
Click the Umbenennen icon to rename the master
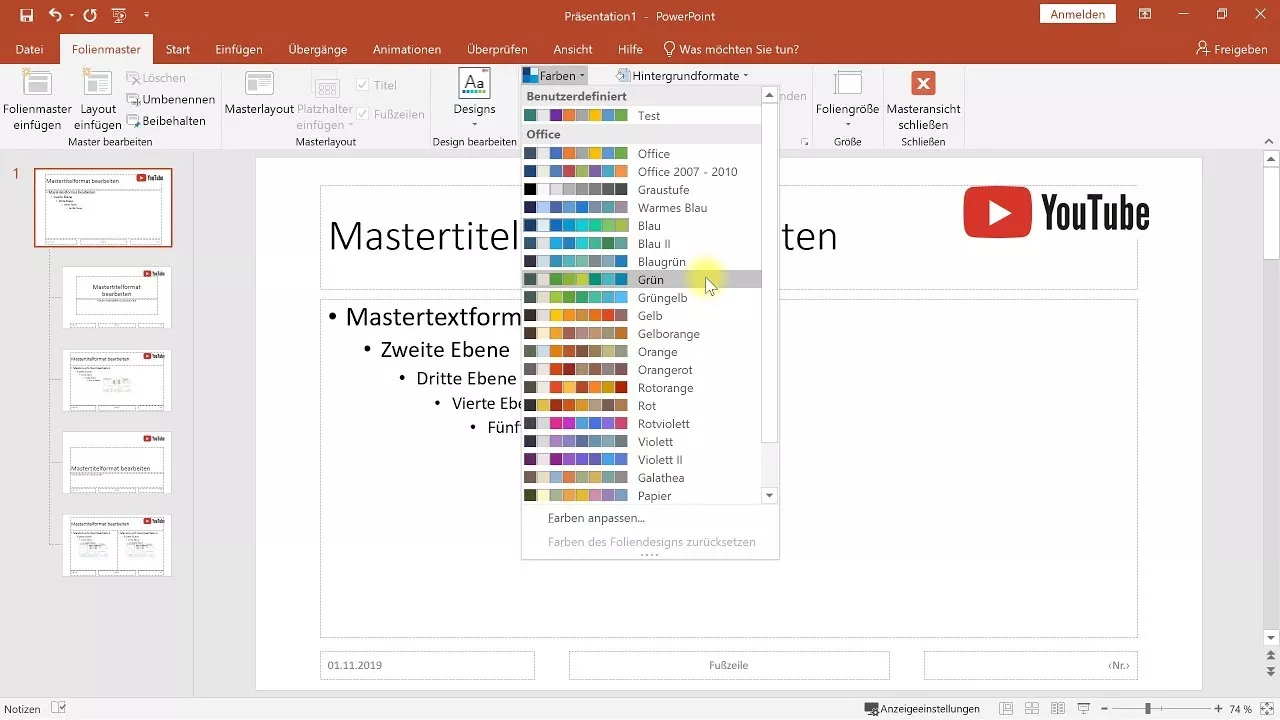pyautogui.click(x=166, y=99)
